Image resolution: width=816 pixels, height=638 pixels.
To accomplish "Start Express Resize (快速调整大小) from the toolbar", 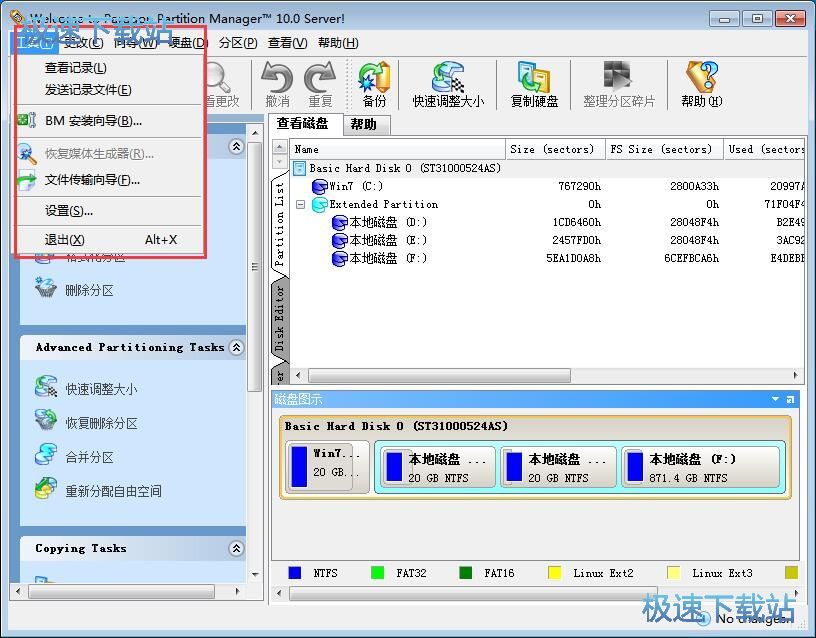I will pos(448,84).
